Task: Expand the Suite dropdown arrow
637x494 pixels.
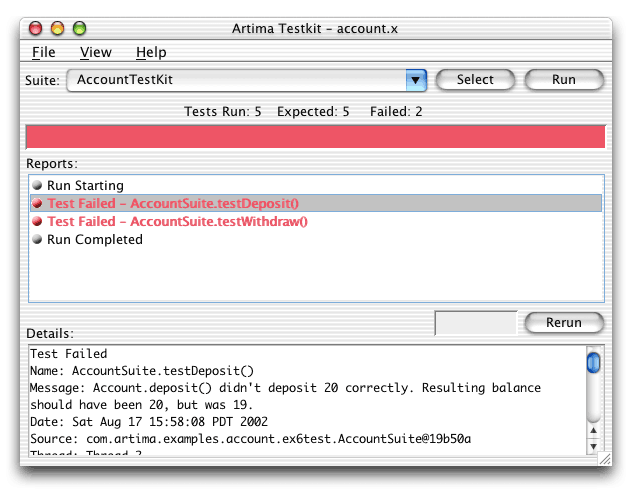Action: [x=416, y=80]
